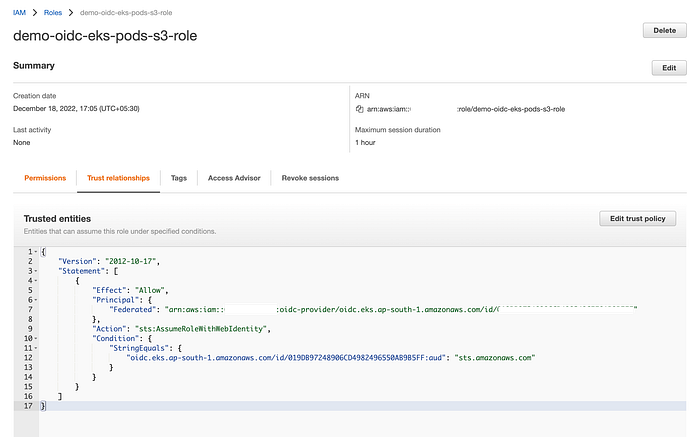Open the Roles breadcrumb link
700x437 pixels.
pyautogui.click(x=53, y=12)
